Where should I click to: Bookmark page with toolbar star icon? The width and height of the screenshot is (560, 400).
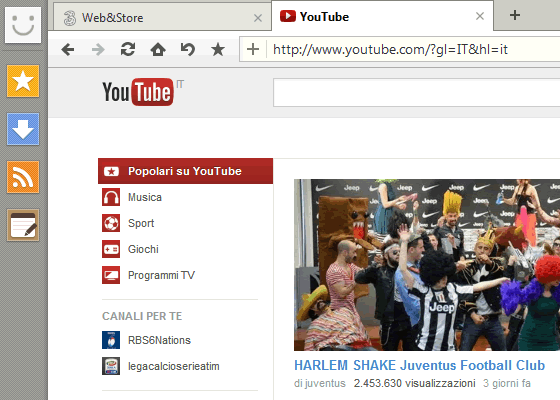pos(218,49)
